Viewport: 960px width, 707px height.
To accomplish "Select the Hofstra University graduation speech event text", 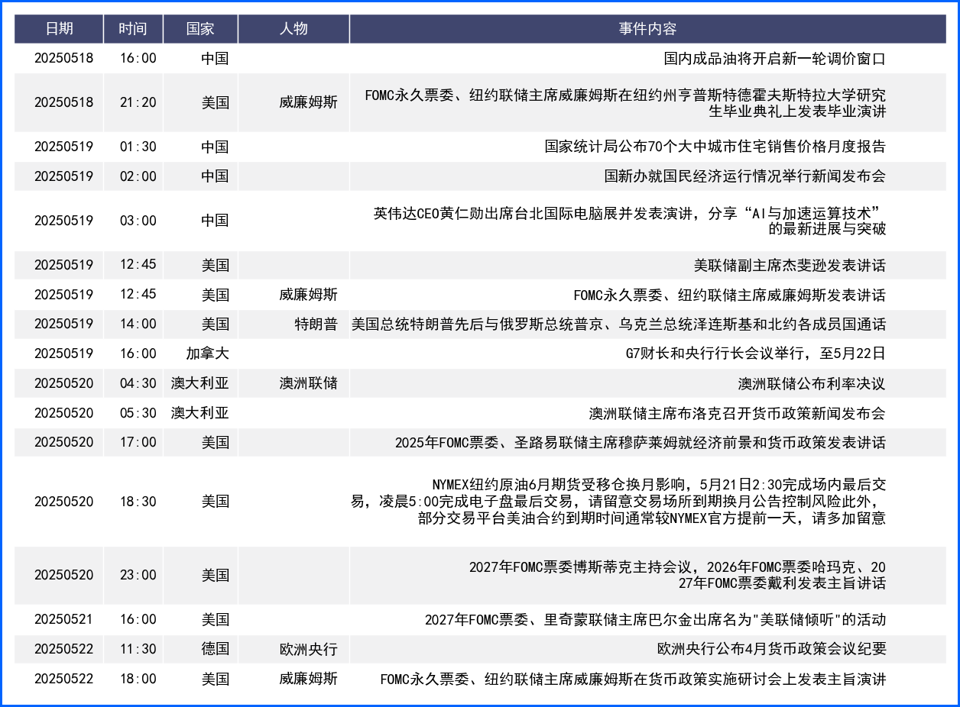I will [x=625, y=103].
